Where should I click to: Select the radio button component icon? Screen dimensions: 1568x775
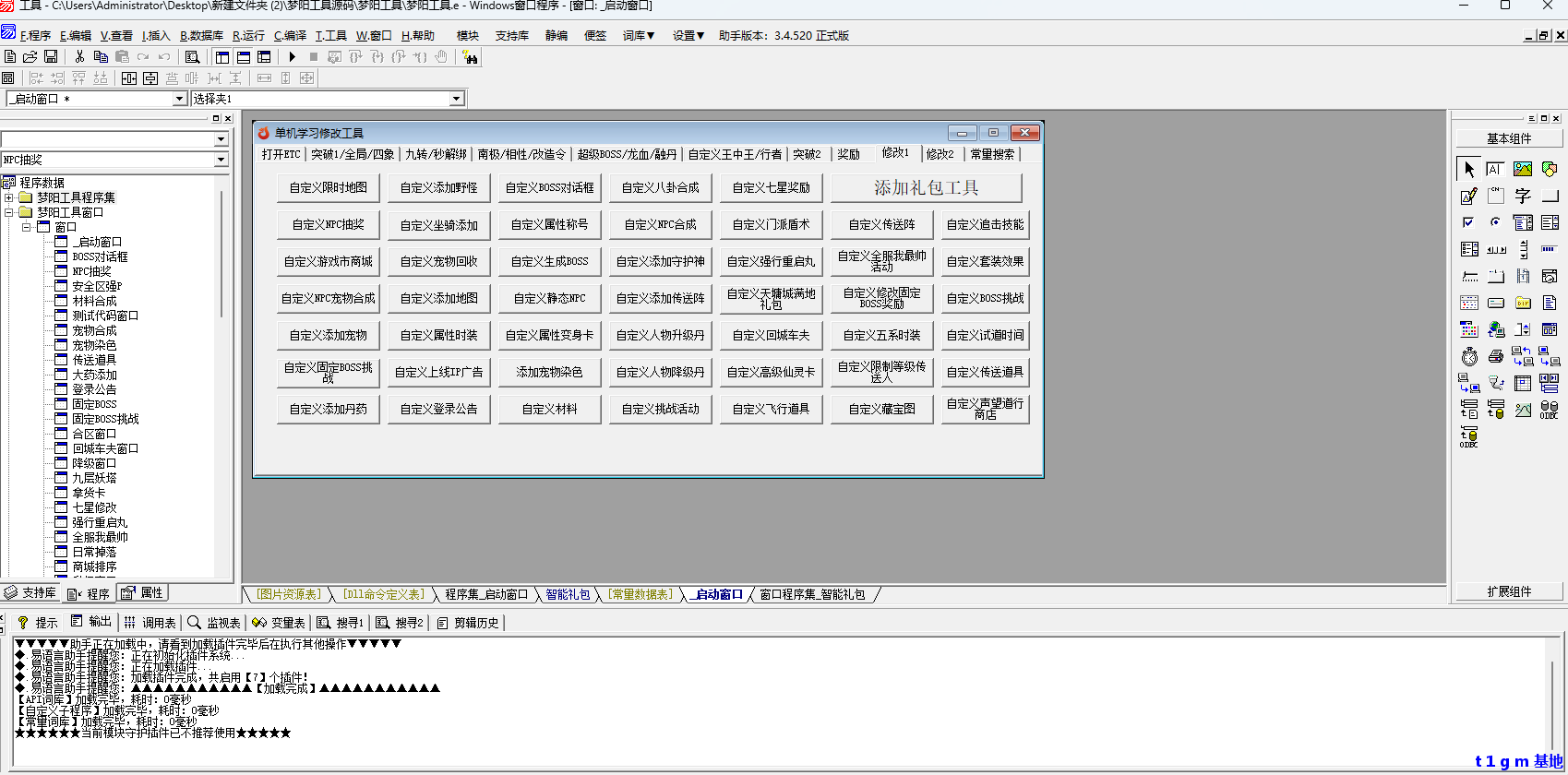[1495, 222]
